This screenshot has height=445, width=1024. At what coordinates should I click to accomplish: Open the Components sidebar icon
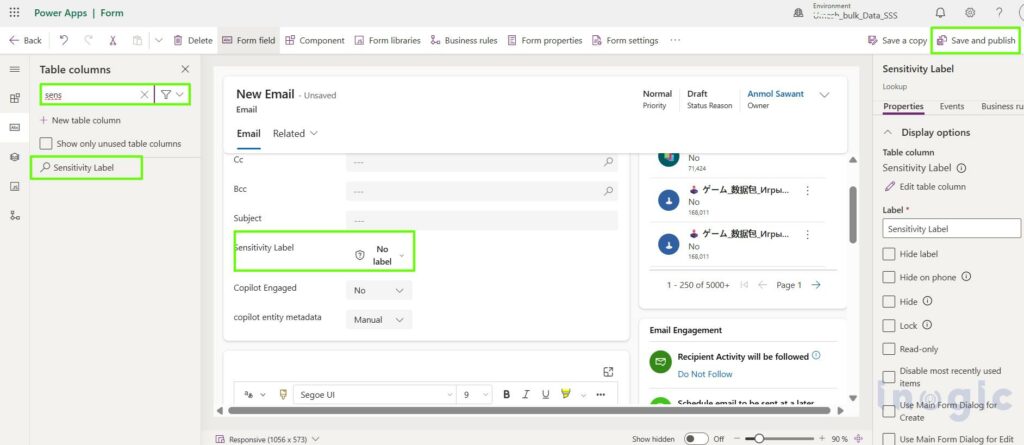[14, 99]
